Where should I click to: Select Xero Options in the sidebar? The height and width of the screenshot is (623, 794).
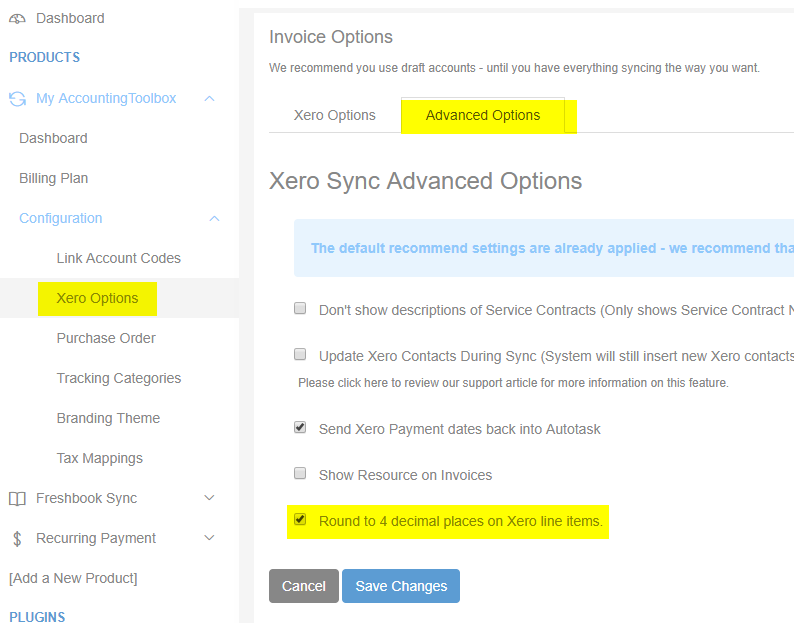pyautogui.click(x=97, y=298)
